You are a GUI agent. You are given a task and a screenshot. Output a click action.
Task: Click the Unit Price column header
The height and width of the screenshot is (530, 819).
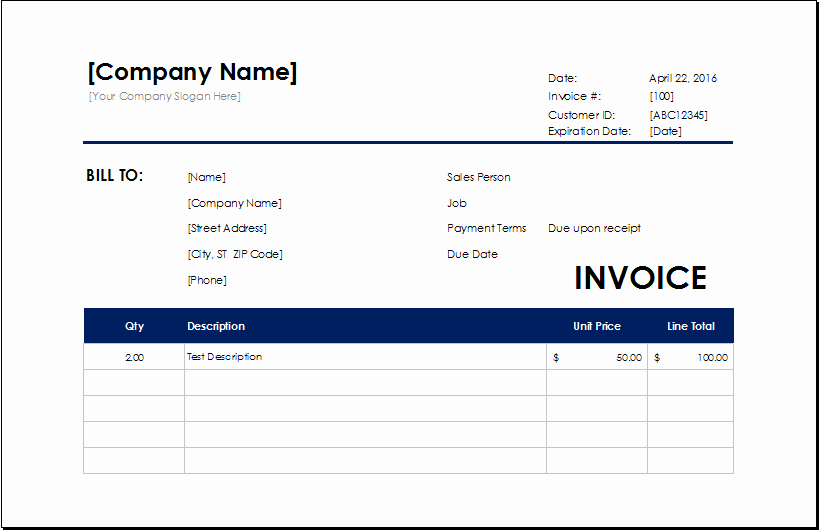pyautogui.click(x=597, y=326)
